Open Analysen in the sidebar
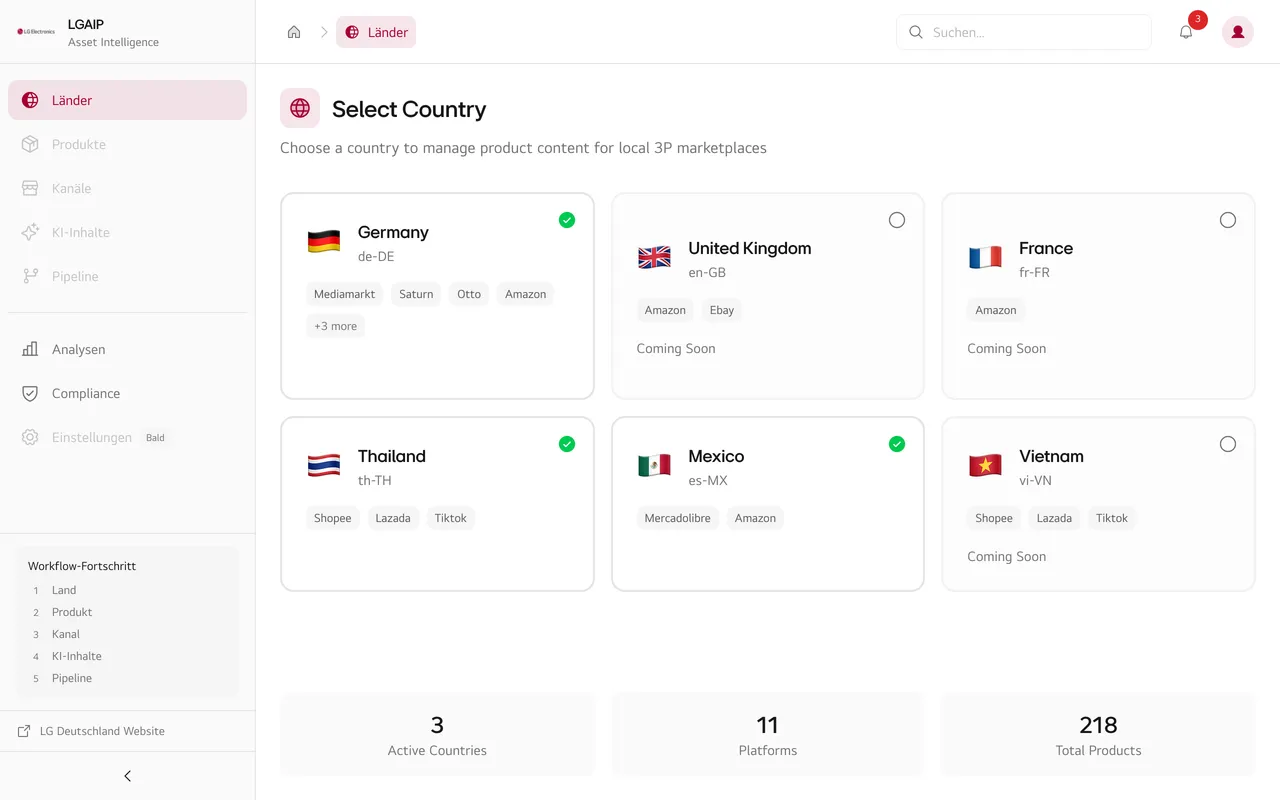The width and height of the screenshot is (1280, 800). (x=127, y=349)
